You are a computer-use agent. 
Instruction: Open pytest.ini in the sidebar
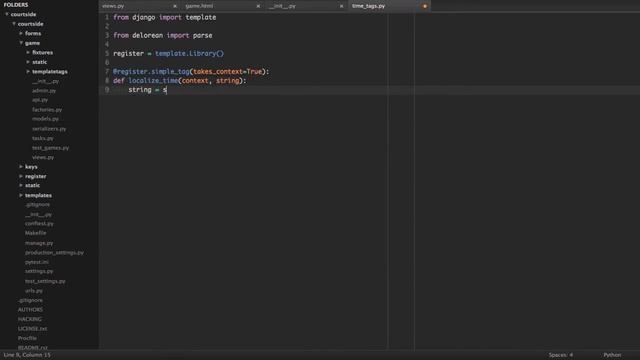[x=37, y=262]
